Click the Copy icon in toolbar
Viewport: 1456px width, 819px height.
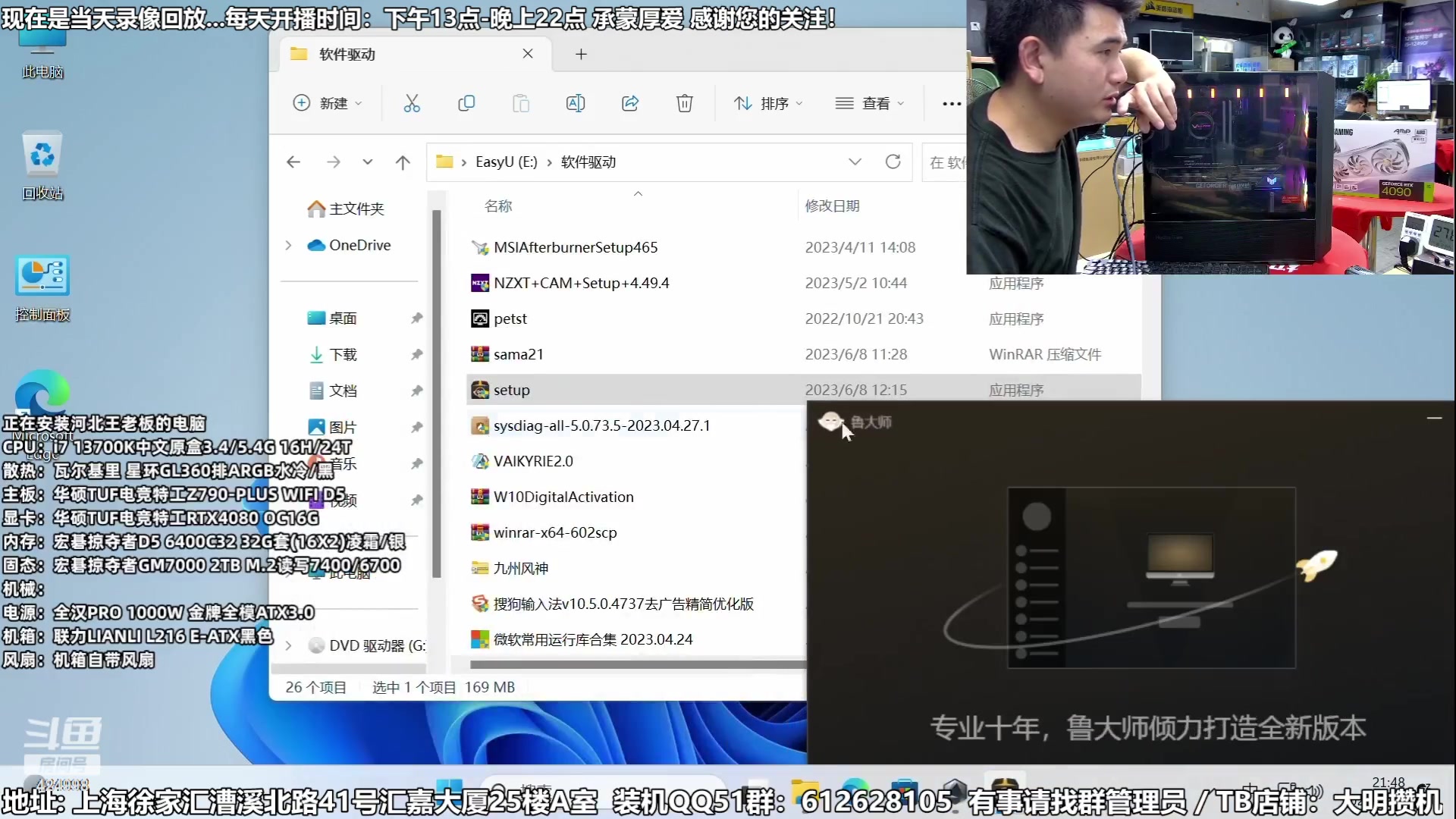point(466,103)
